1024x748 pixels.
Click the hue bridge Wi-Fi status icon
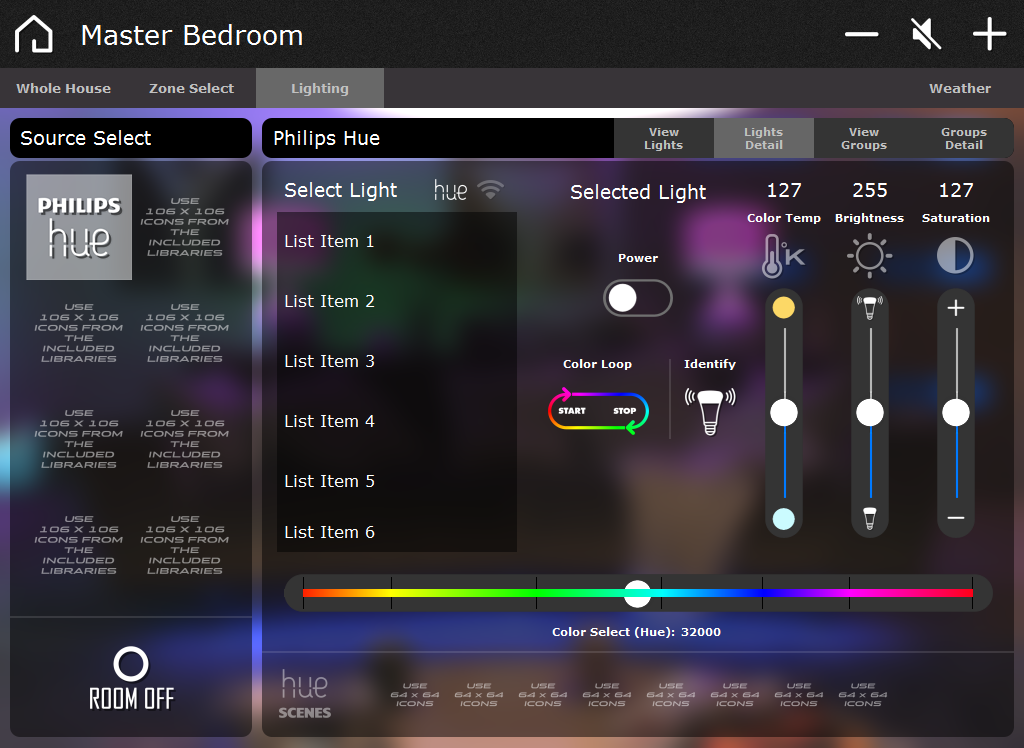(x=490, y=189)
